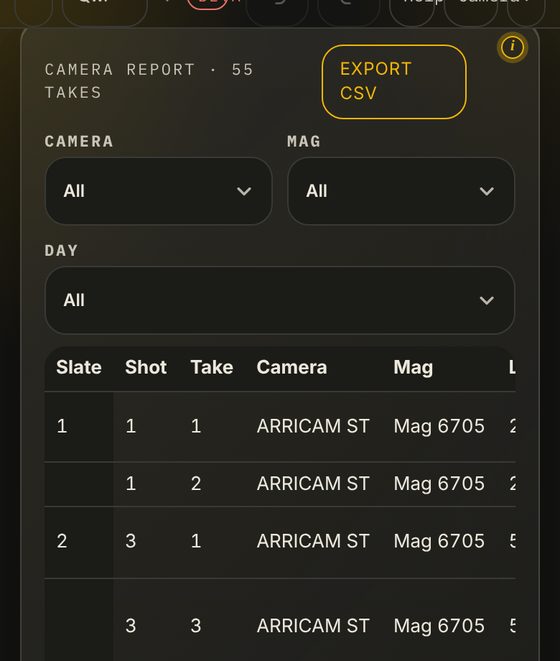Click ARRICAM ST in shot 3 take 1 row

coord(313,541)
